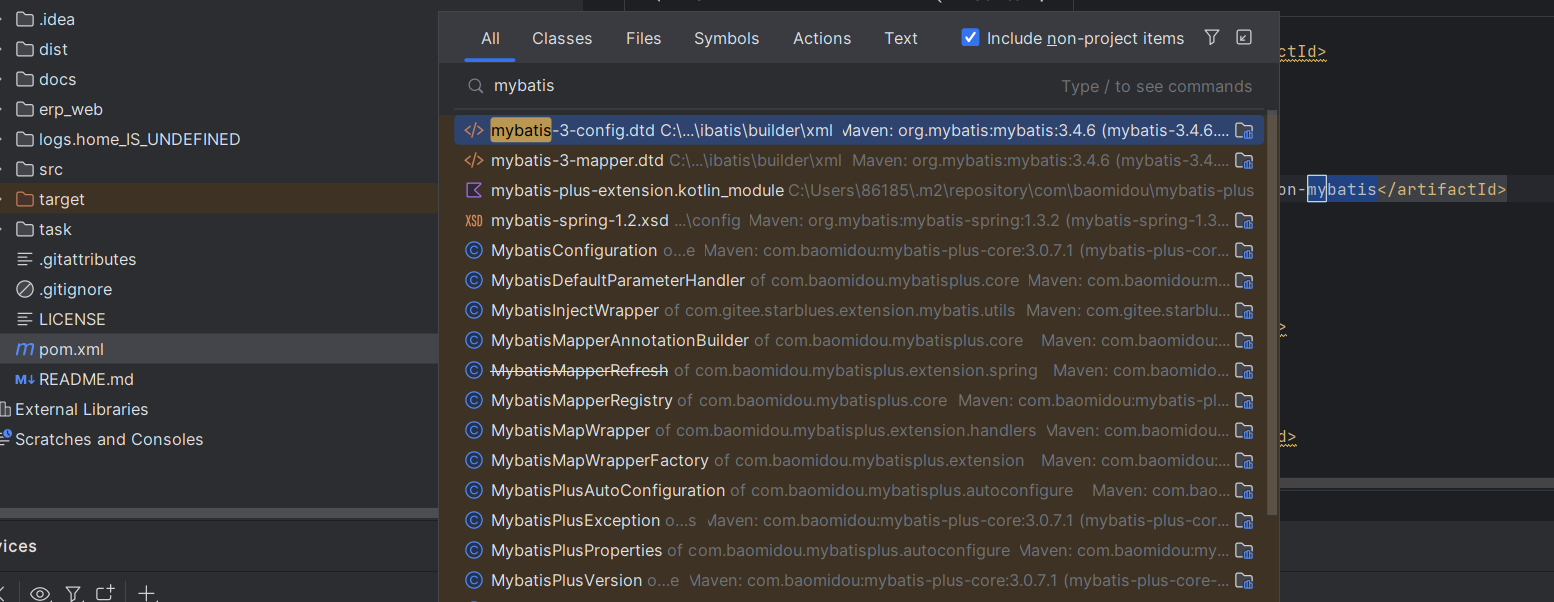Select the MybatisConfiguration class result
1554x602 pixels.
point(859,250)
